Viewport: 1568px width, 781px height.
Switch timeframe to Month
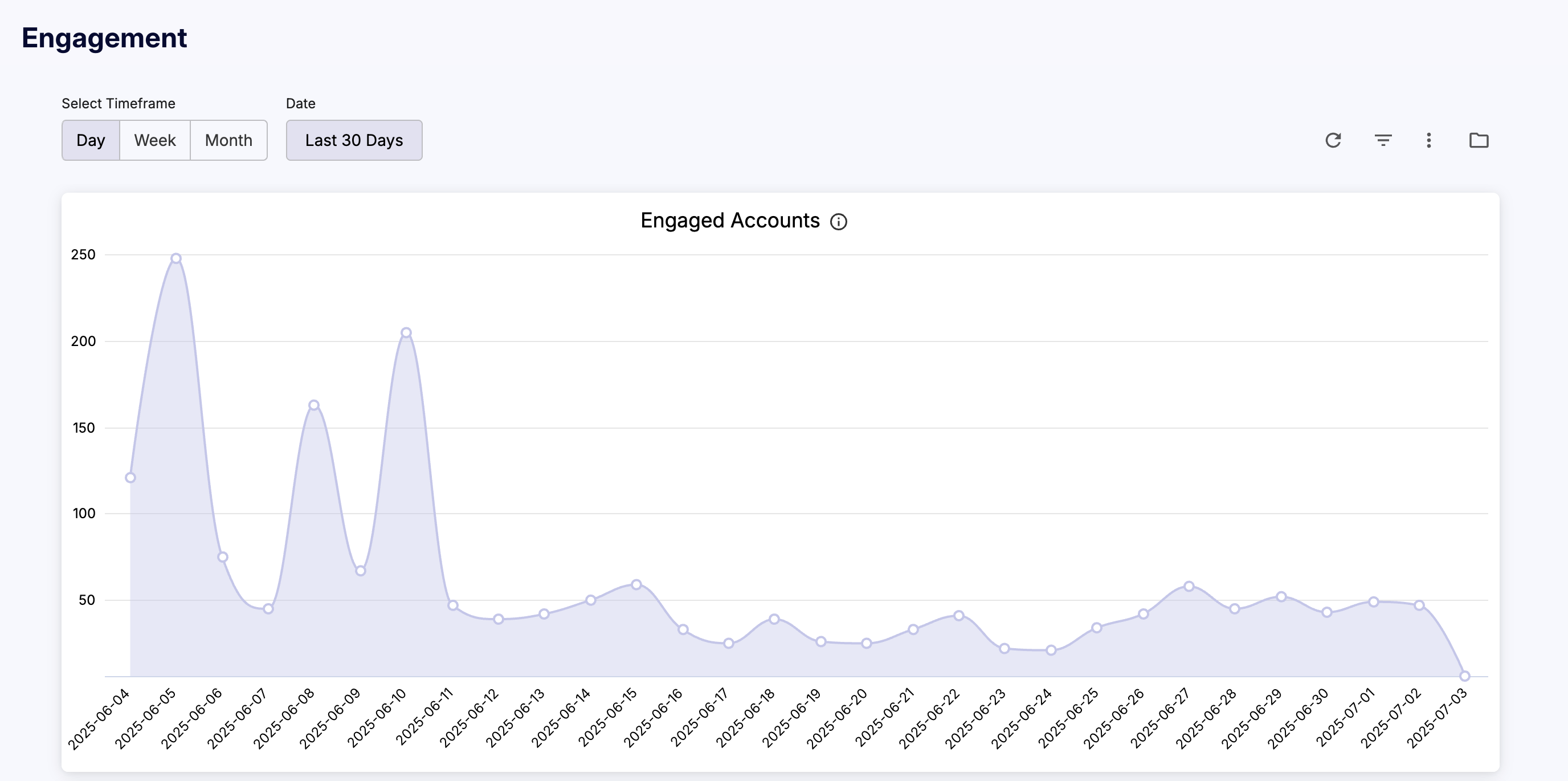pos(228,140)
